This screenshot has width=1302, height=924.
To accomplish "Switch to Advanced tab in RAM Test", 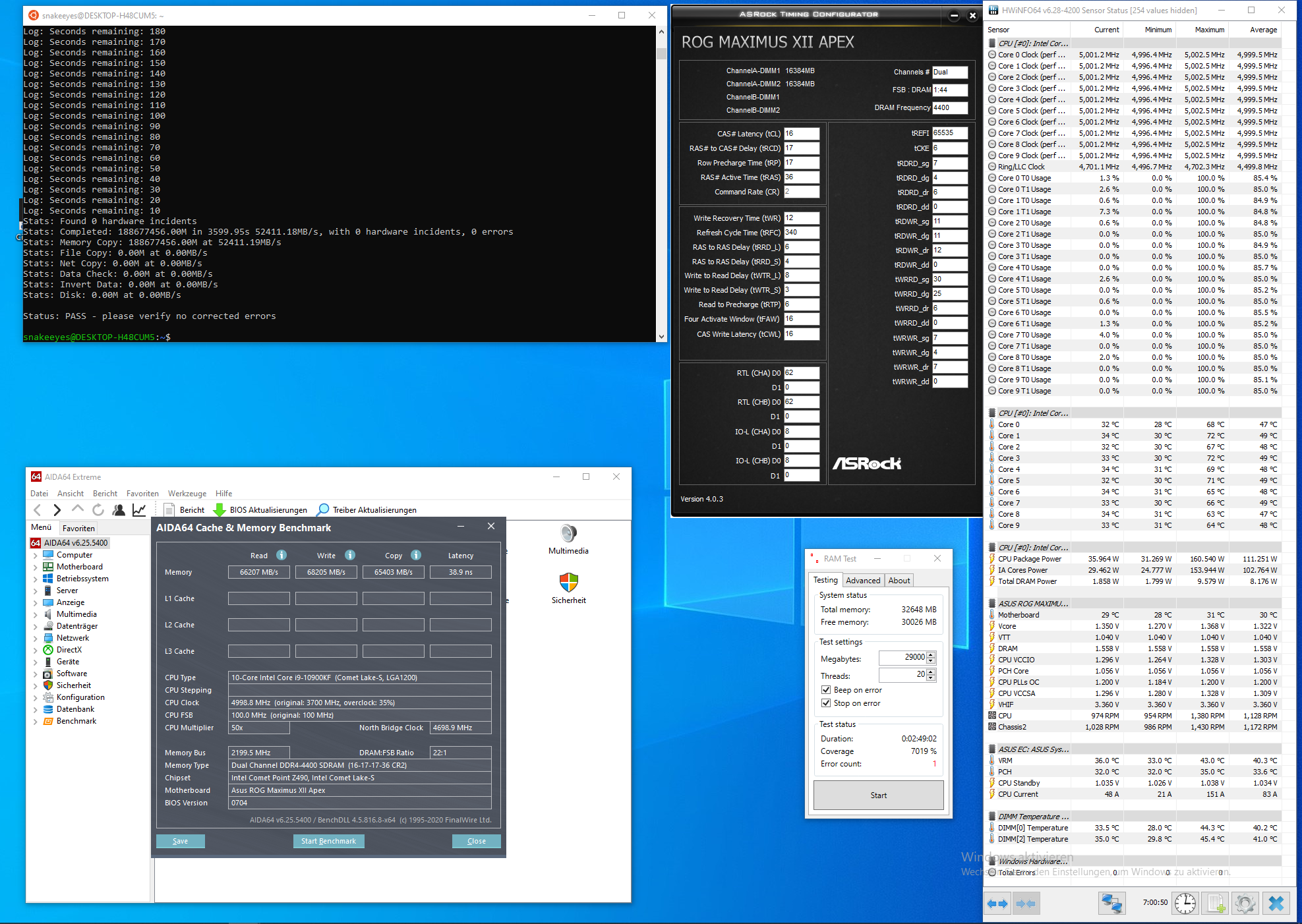I will (x=863, y=580).
